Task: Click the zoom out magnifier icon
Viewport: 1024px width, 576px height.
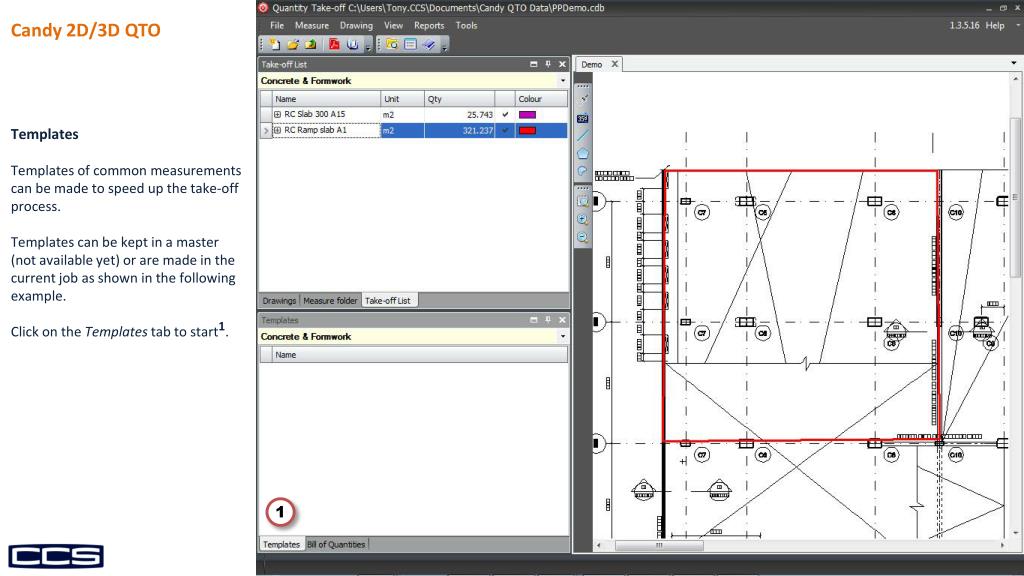Action: click(x=583, y=238)
